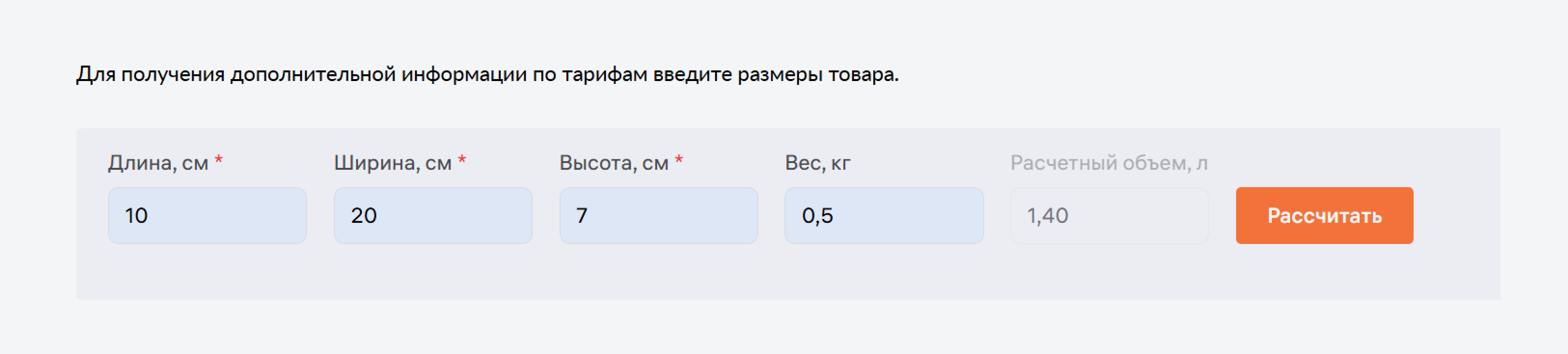1568x354 pixels.
Task: Click the red asterisk beside Длина
Action: tap(219, 160)
